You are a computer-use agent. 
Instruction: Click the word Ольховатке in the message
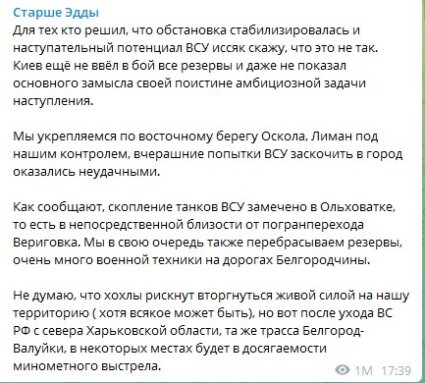(357, 207)
